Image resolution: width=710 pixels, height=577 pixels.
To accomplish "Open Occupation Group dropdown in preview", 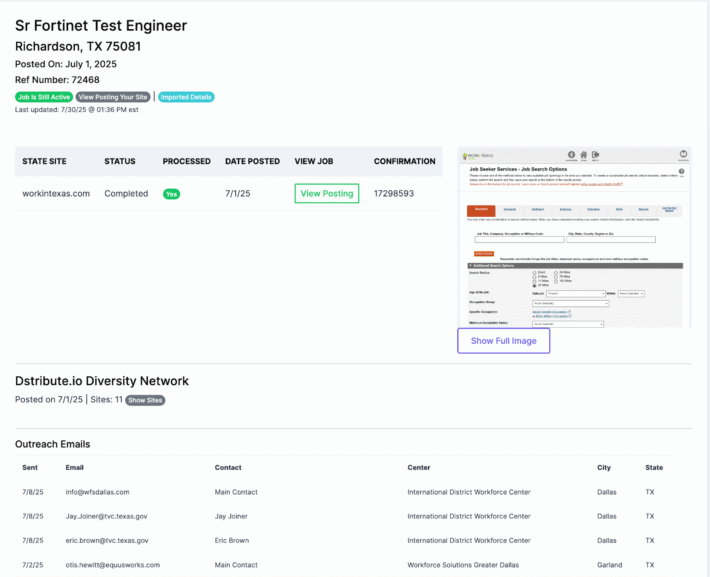I will tap(568, 302).
